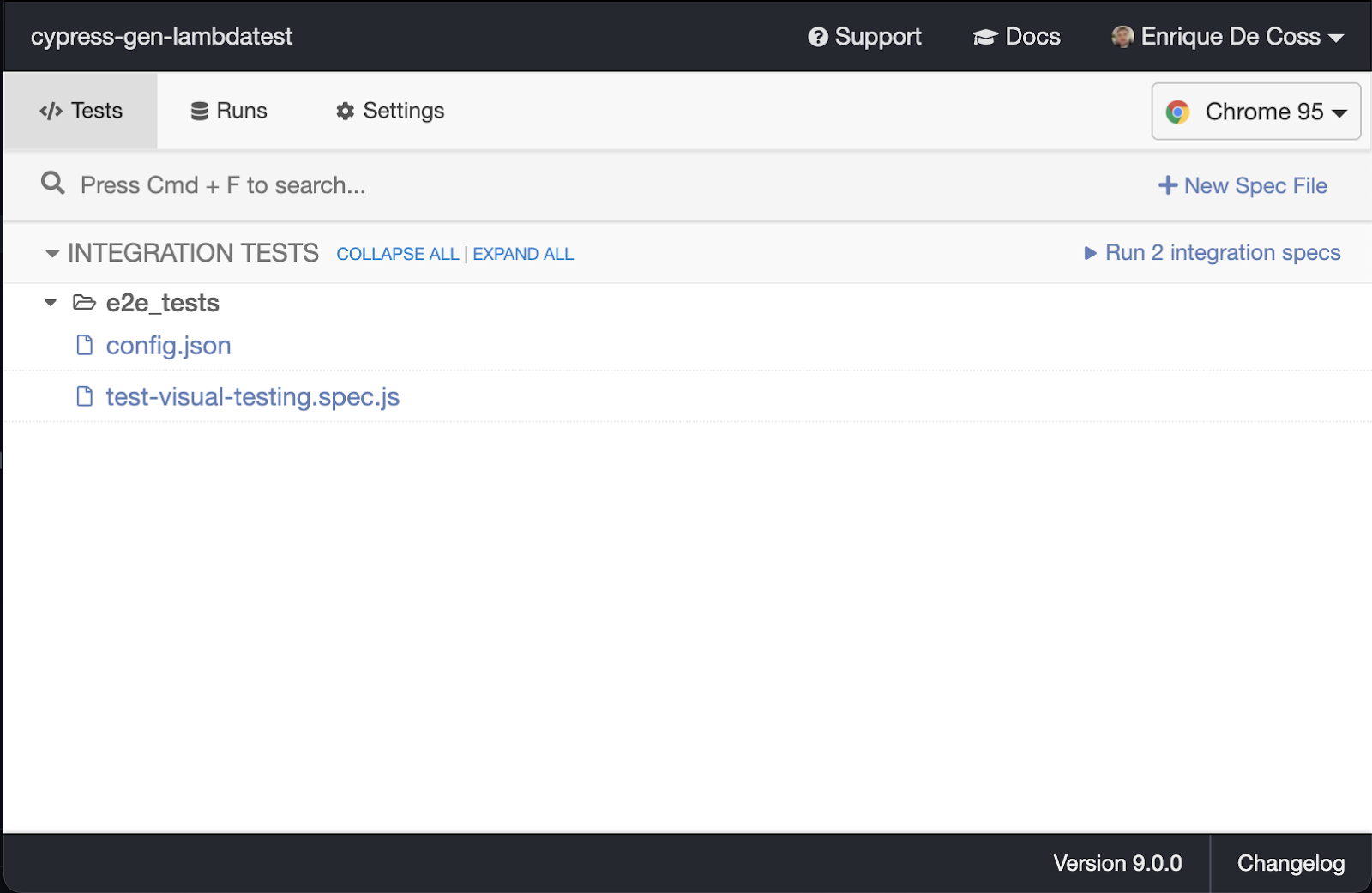This screenshot has width=1372, height=893.
Task: Collapse the INTEGRATION TESTS section arrow
Action: [x=52, y=253]
